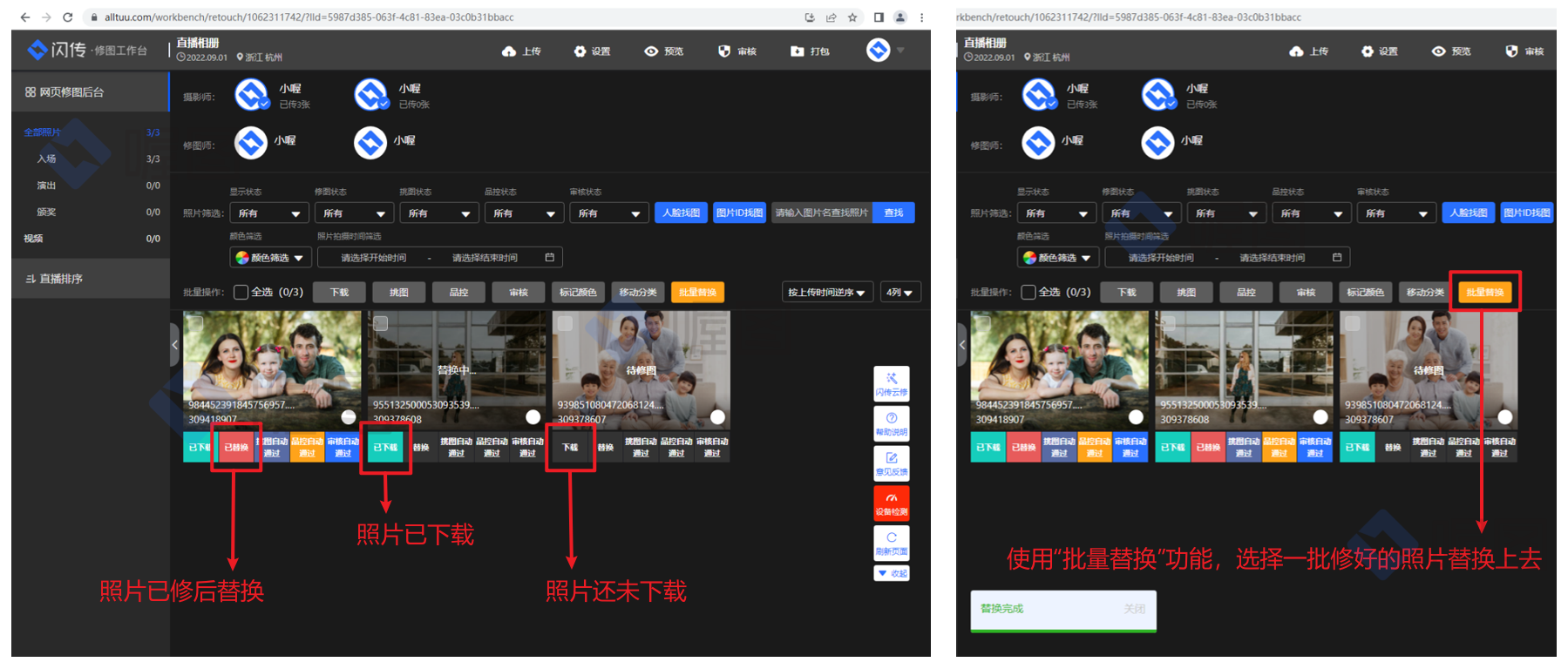Screen dimensions: 1568x662
Task: Open the browser share icon in address bar
Action: point(831,17)
